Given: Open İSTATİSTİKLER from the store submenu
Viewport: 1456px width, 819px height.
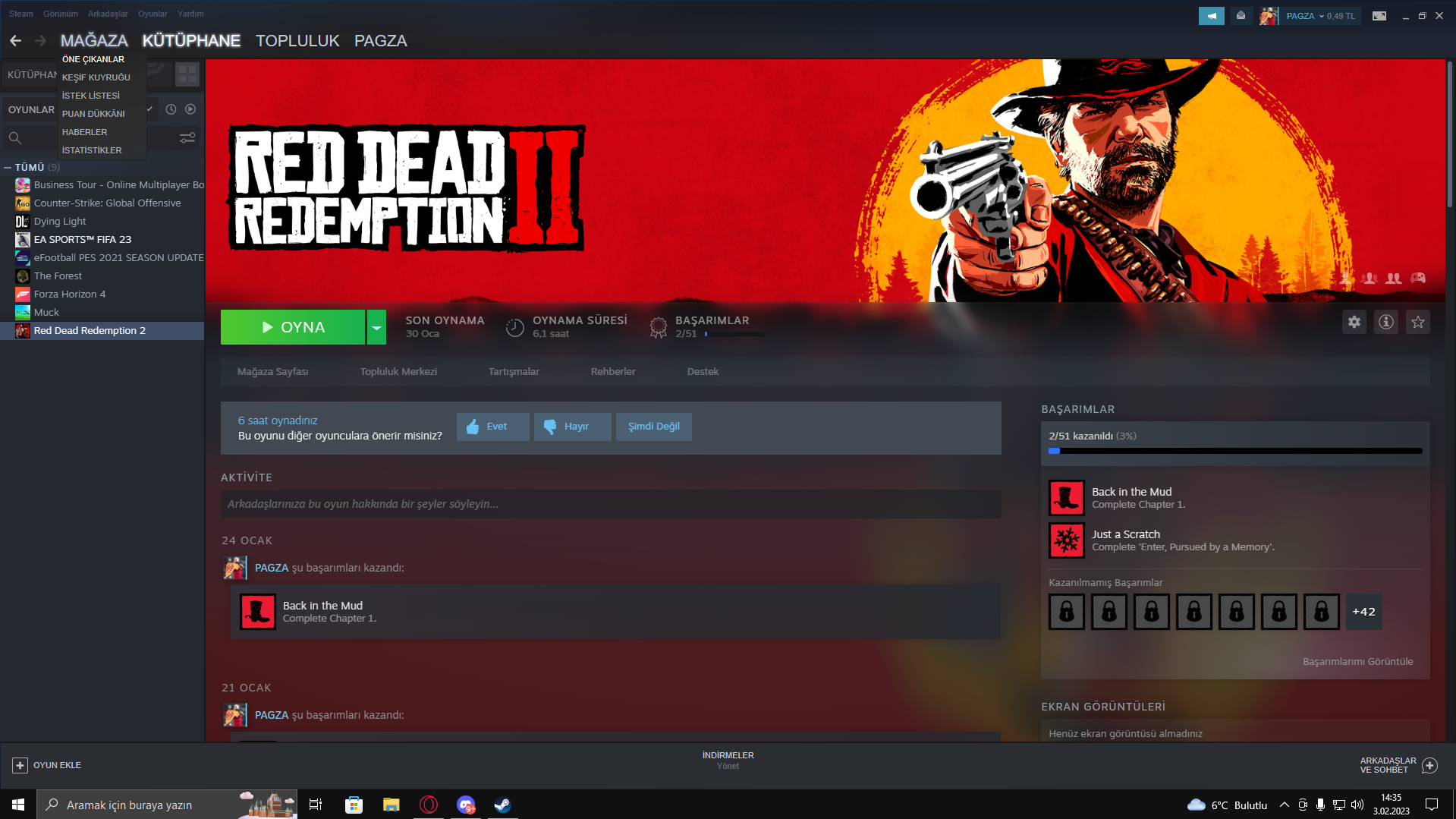Looking at the screenshot, I should coord(92,150).
